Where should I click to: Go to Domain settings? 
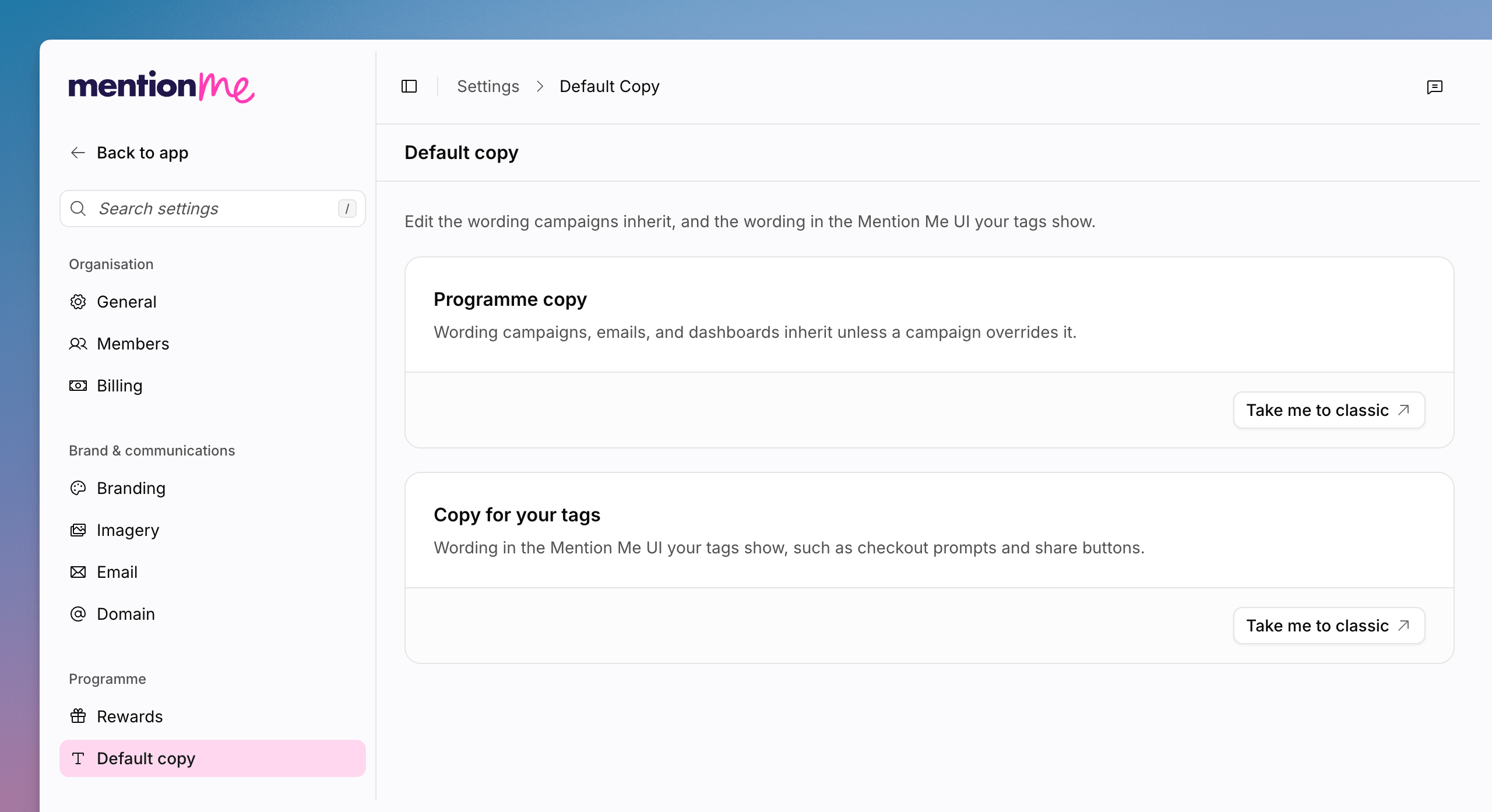click(213, 614)
